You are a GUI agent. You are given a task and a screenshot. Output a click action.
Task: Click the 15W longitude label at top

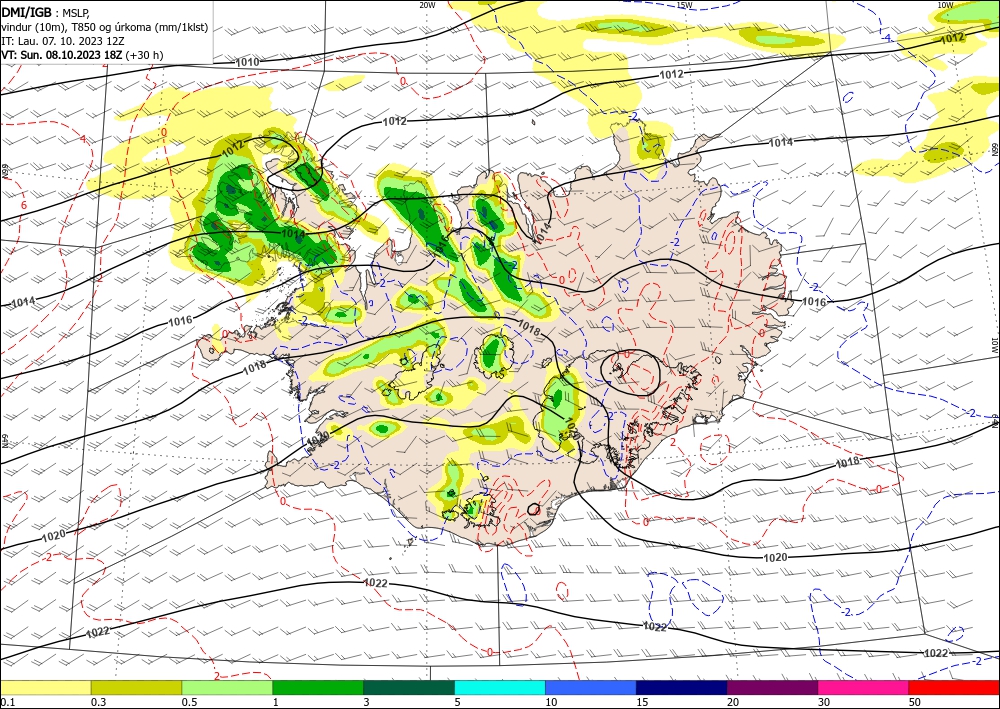point(684,5)
